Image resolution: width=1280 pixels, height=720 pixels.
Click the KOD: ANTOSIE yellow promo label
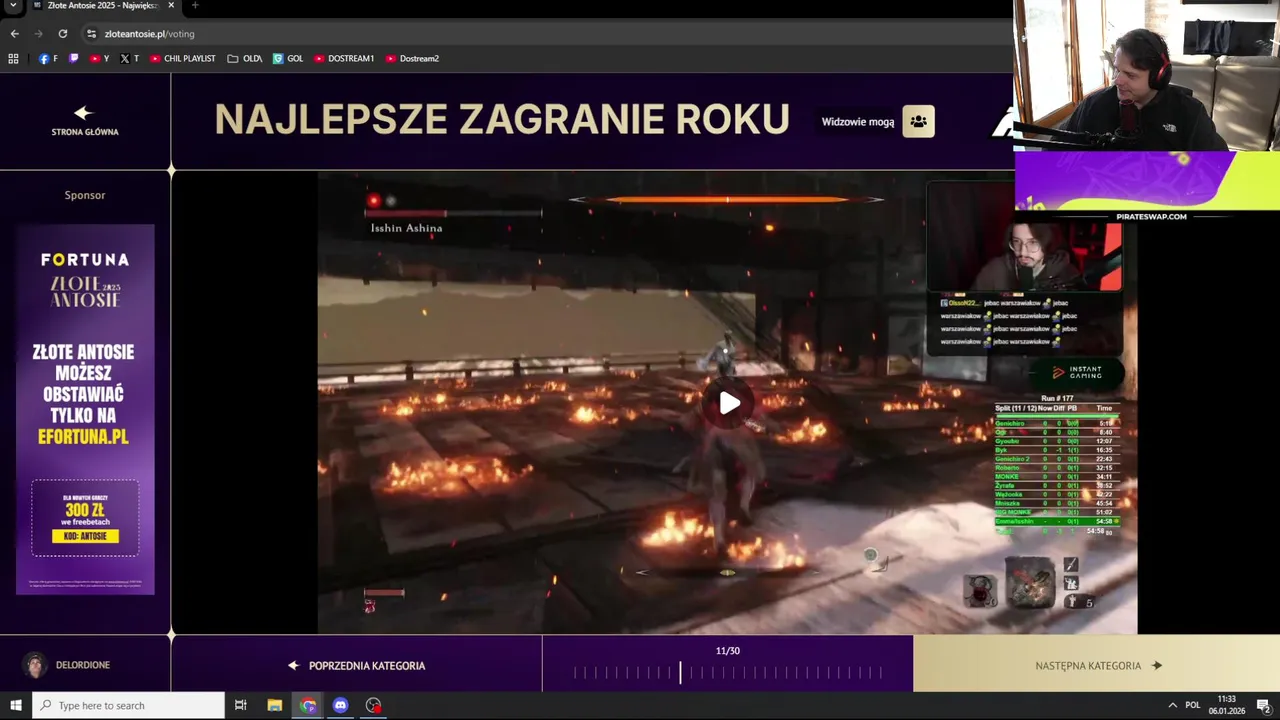(85, 536)
